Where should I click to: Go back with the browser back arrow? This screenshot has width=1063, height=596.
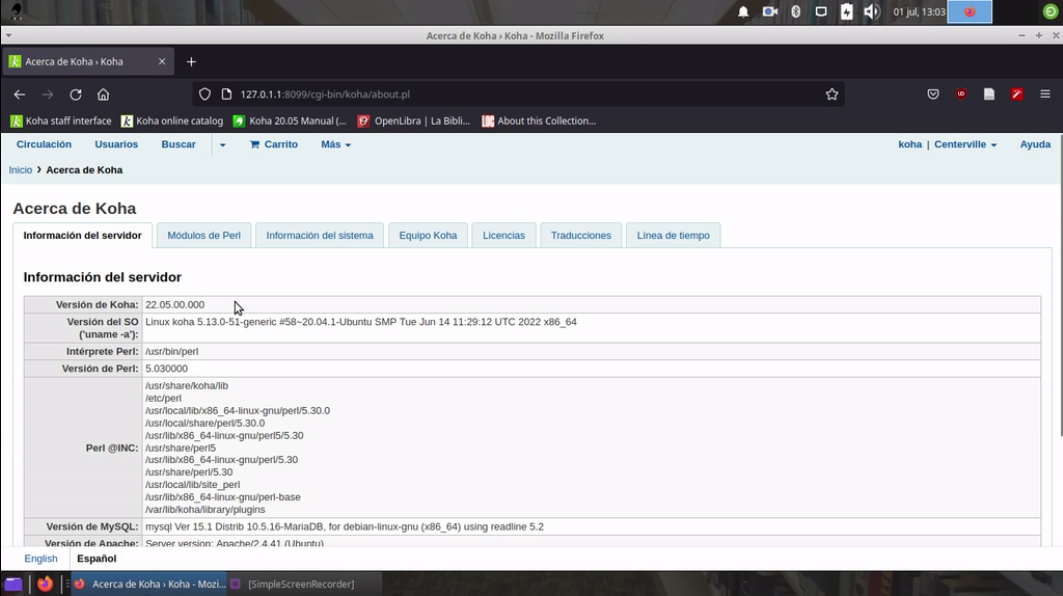(x=20, y=94)
